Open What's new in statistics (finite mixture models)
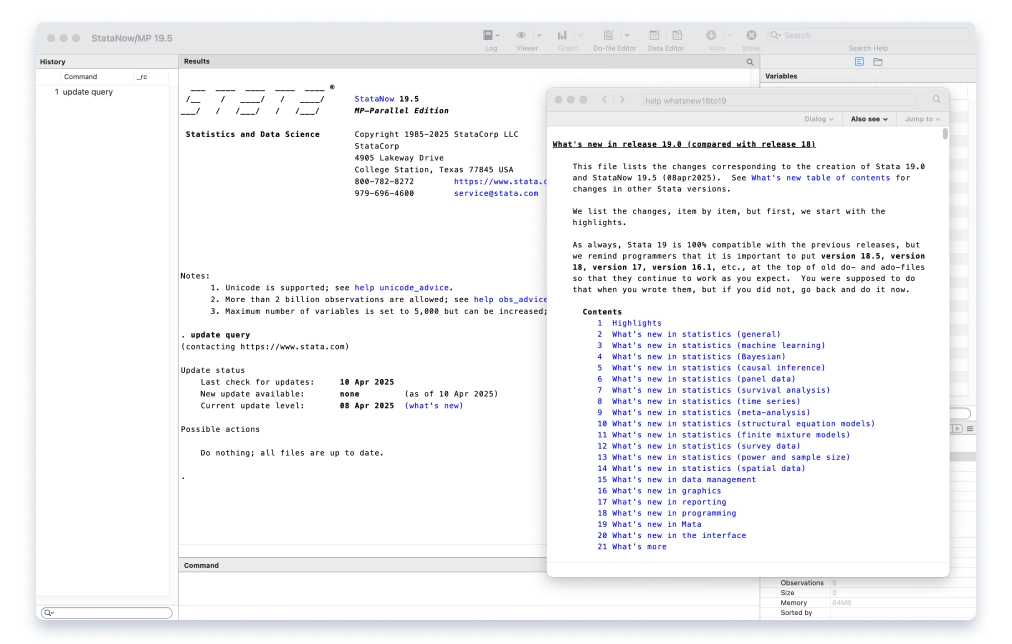 pos(731,435)
